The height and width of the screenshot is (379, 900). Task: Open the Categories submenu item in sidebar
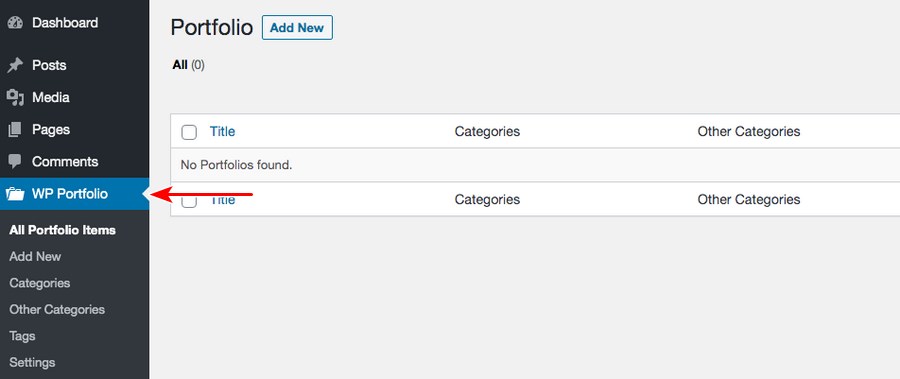pos(40,283)
